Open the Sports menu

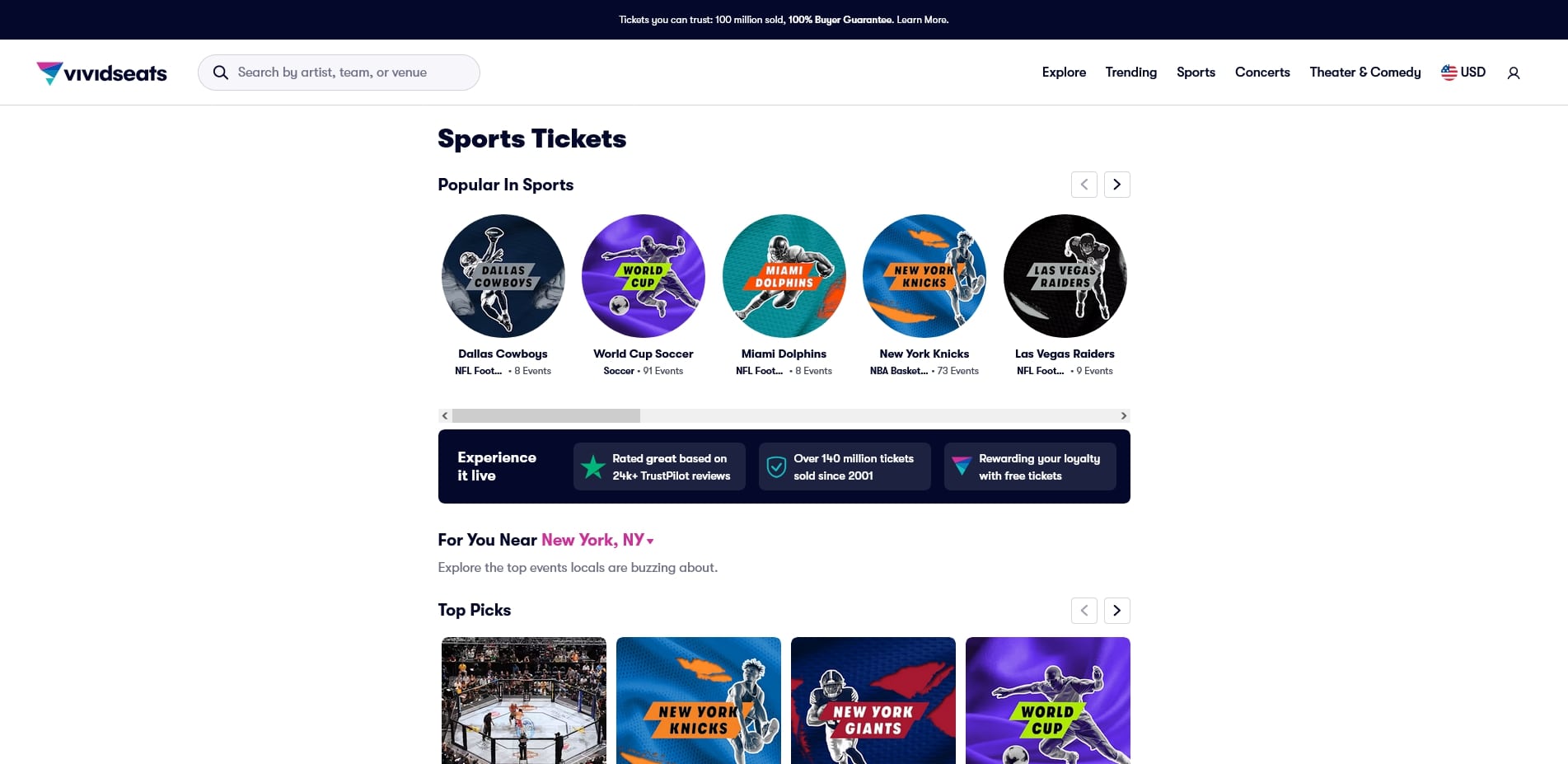point(1196,73)
